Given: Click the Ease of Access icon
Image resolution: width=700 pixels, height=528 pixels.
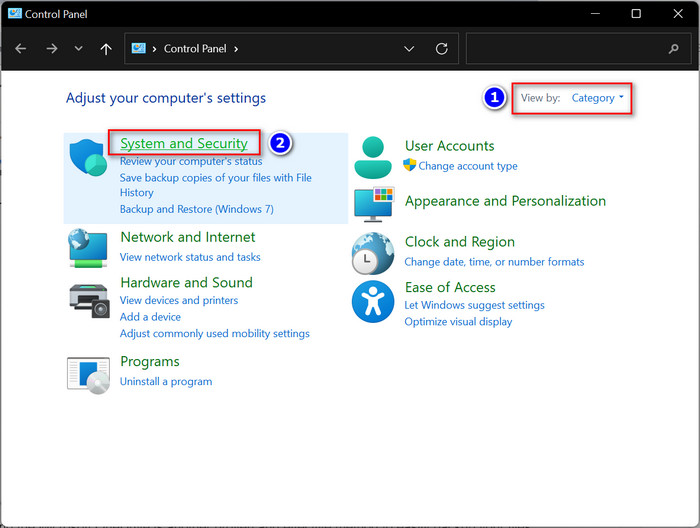Looking at the screenshot, I should click(373, 302).
